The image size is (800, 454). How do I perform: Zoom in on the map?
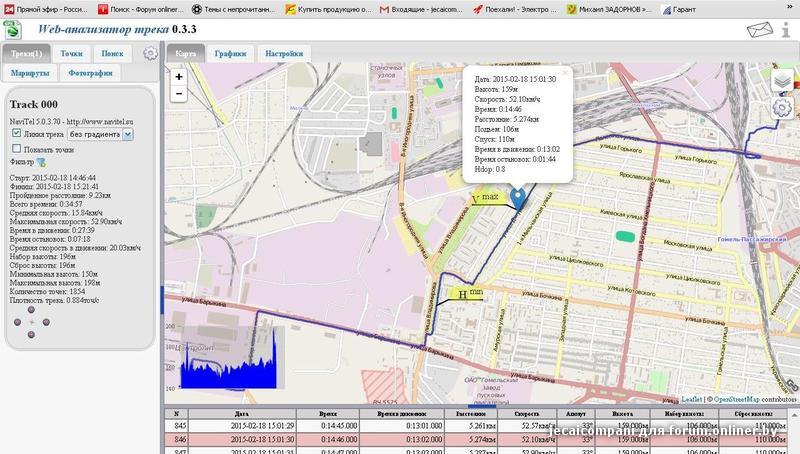pyautogui.click(x=179, y=77)
